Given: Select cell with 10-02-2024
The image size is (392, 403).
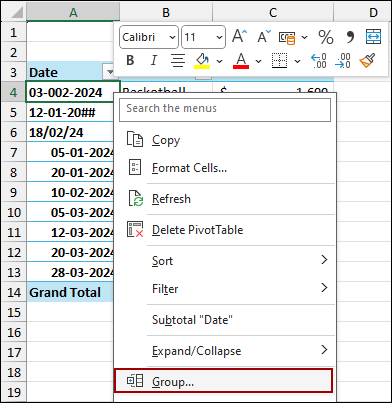Looking at the screenshot, I should point(70,192).
